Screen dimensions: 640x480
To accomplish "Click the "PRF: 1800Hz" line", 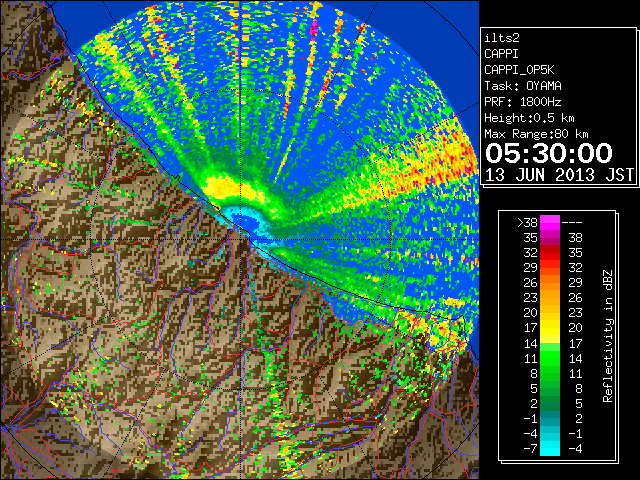I will pyautogui.click(x=523, y=102).
